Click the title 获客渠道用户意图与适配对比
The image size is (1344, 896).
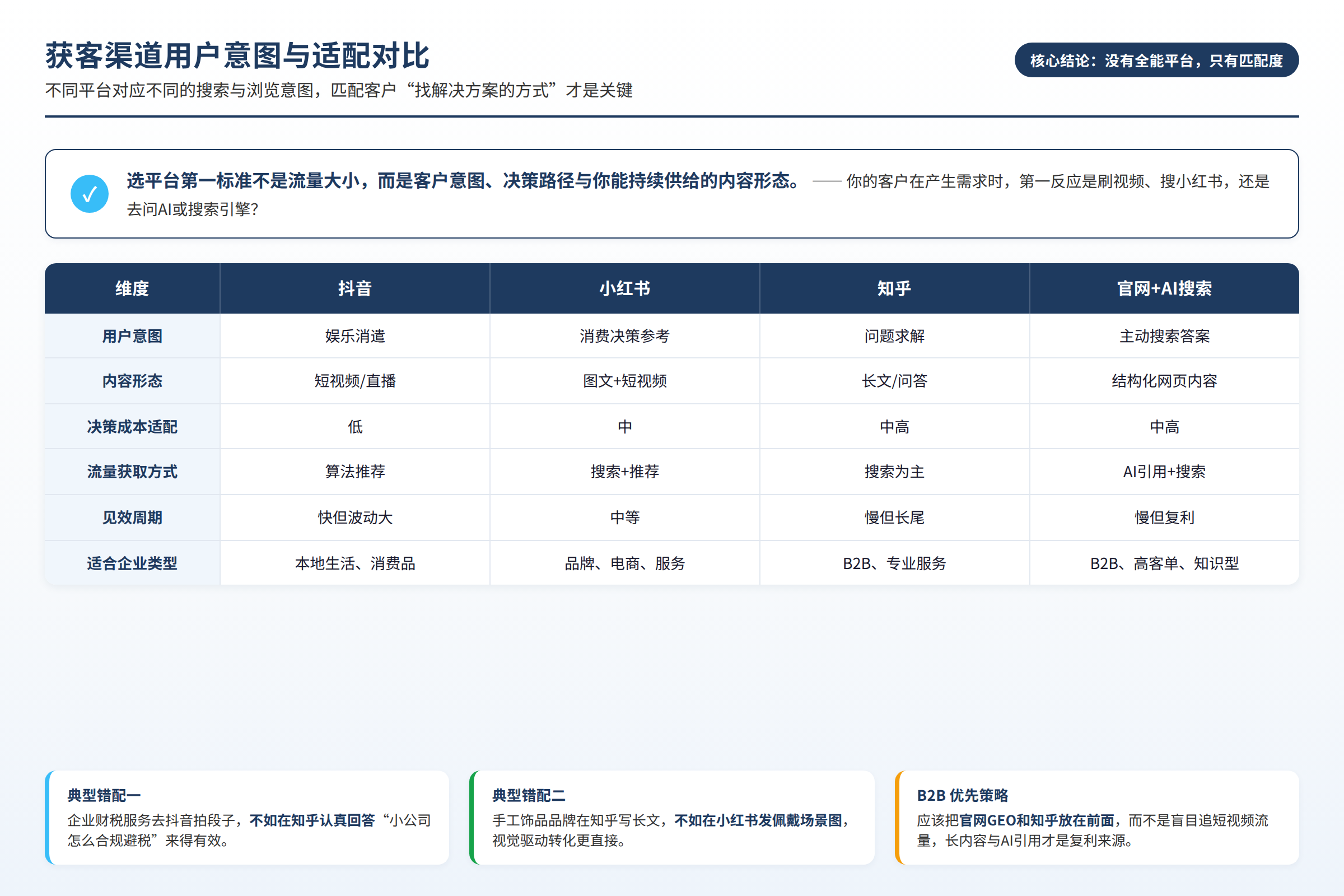(x=237, y=56)
